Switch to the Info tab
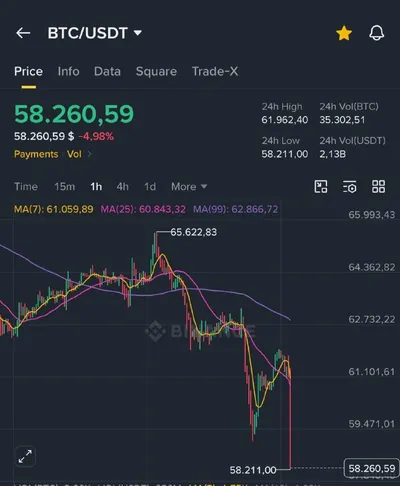The width and height of the screenshot is (400, 486). (x=68, y=71)
